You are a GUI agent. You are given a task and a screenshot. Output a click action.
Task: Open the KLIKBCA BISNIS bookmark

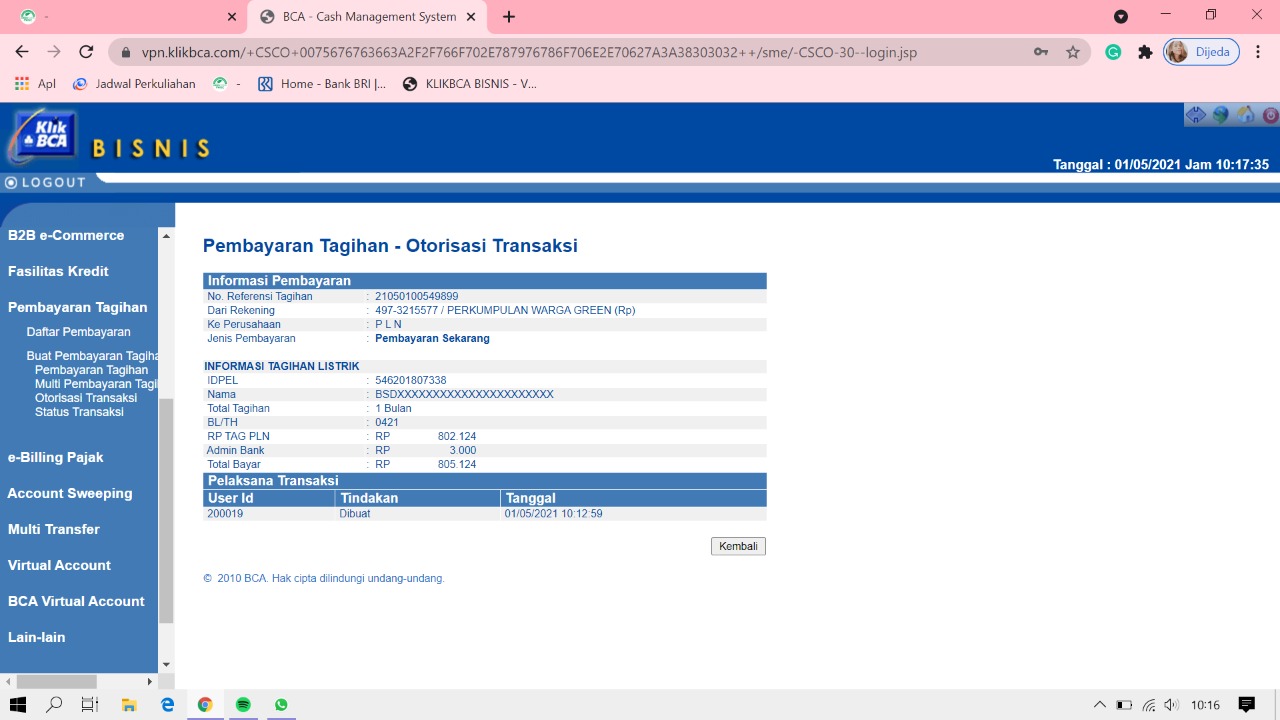470,84
